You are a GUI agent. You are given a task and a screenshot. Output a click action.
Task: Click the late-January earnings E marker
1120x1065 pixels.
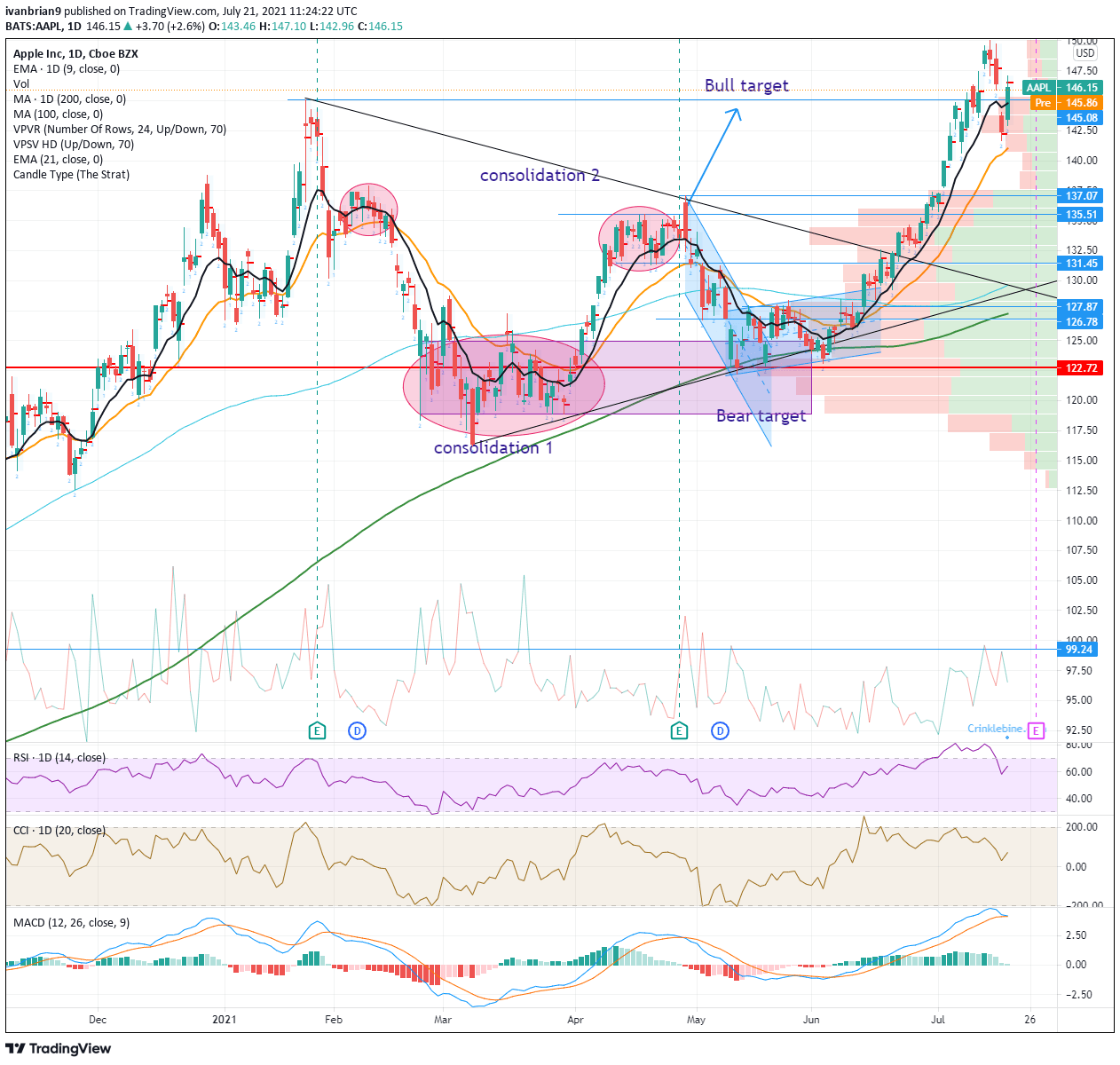coord(317,731)
